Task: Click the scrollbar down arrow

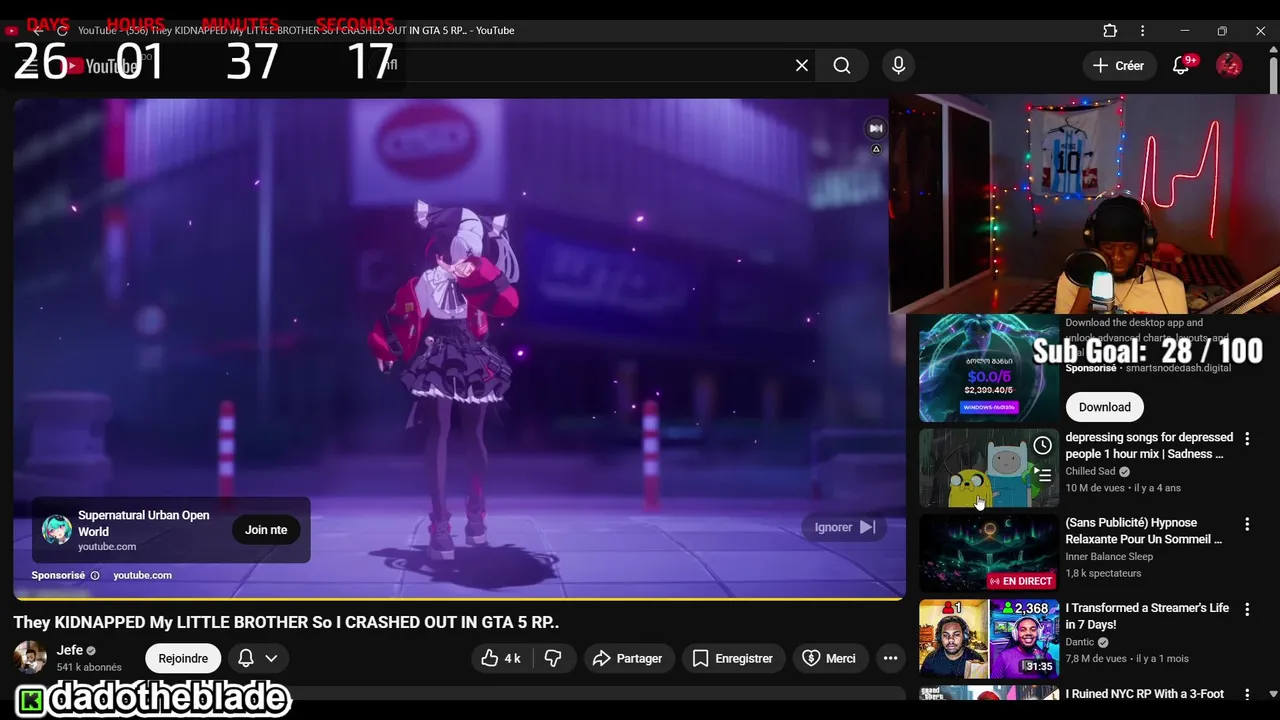Action: click(1273, 694)
